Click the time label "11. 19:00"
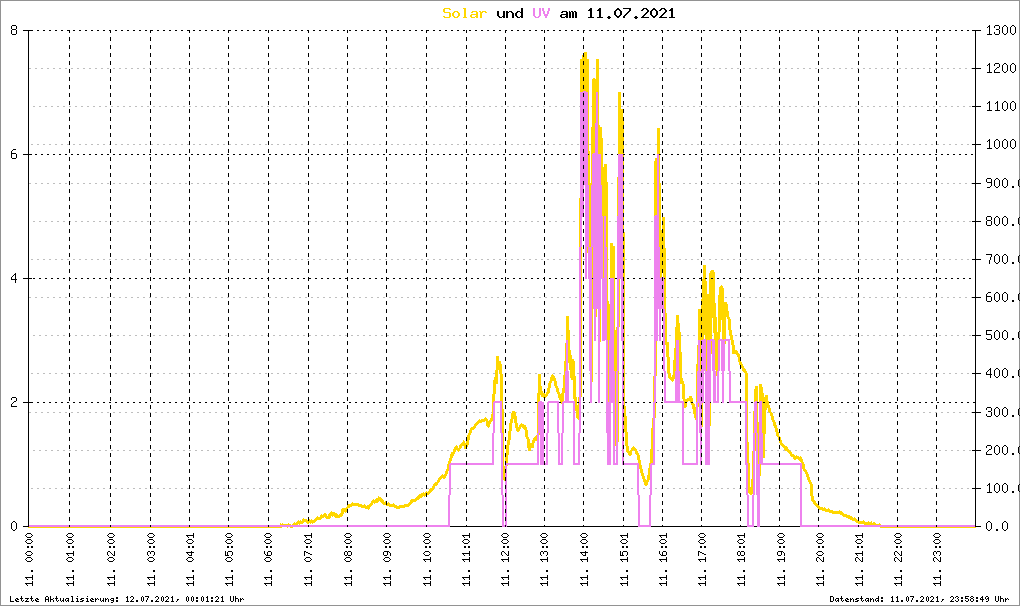 tap(781, 559)
